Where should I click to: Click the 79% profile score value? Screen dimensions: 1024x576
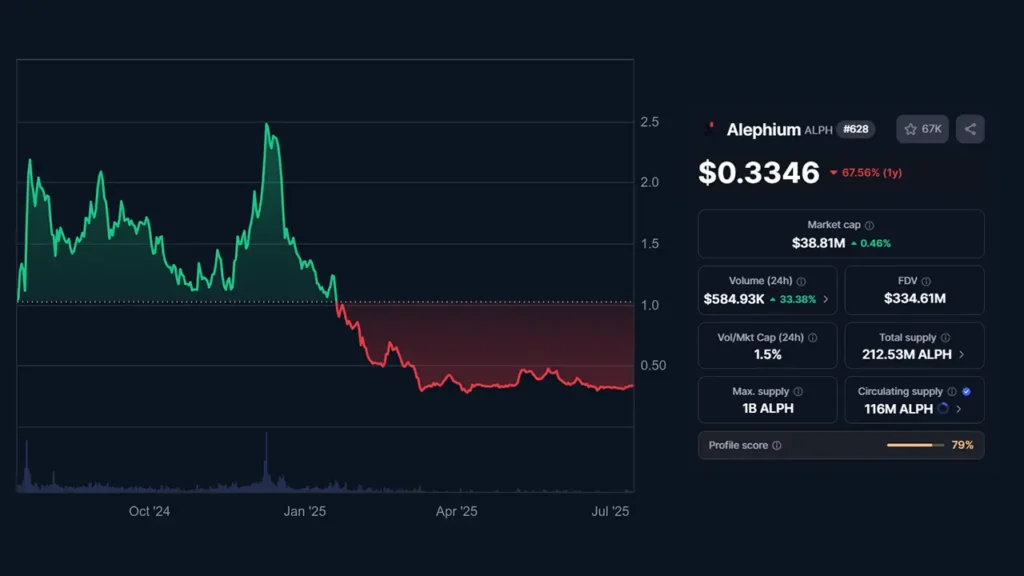coord(963,445)
